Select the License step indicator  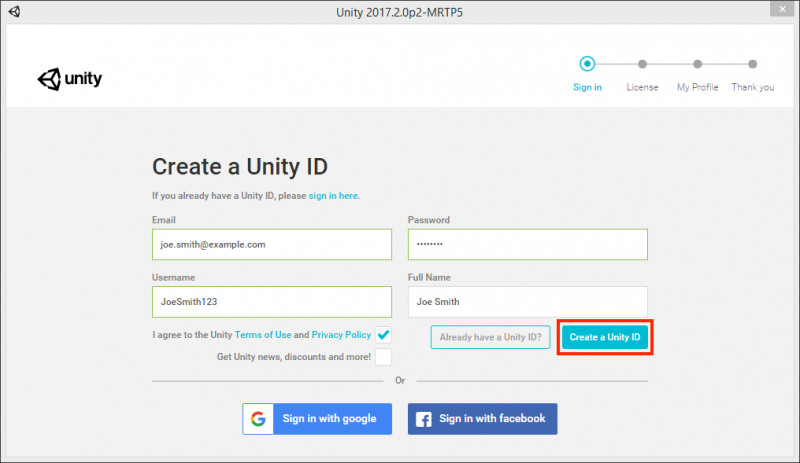[642, 64]
